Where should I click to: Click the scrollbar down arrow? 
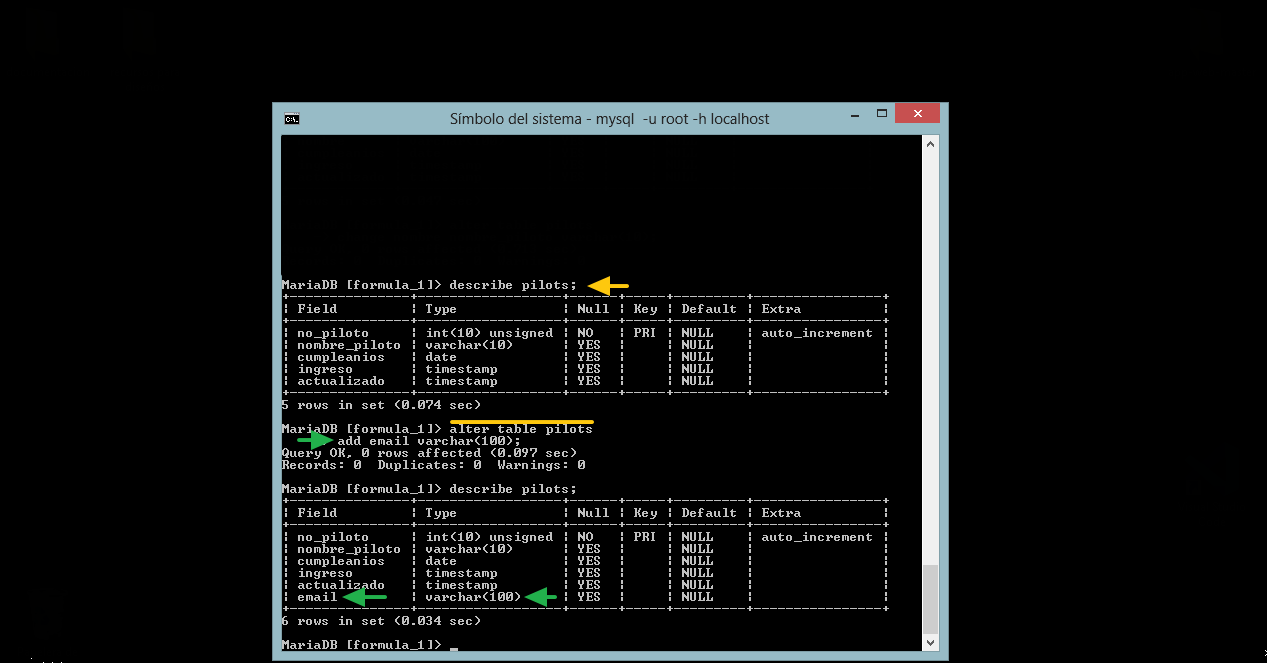click(930, 642)
